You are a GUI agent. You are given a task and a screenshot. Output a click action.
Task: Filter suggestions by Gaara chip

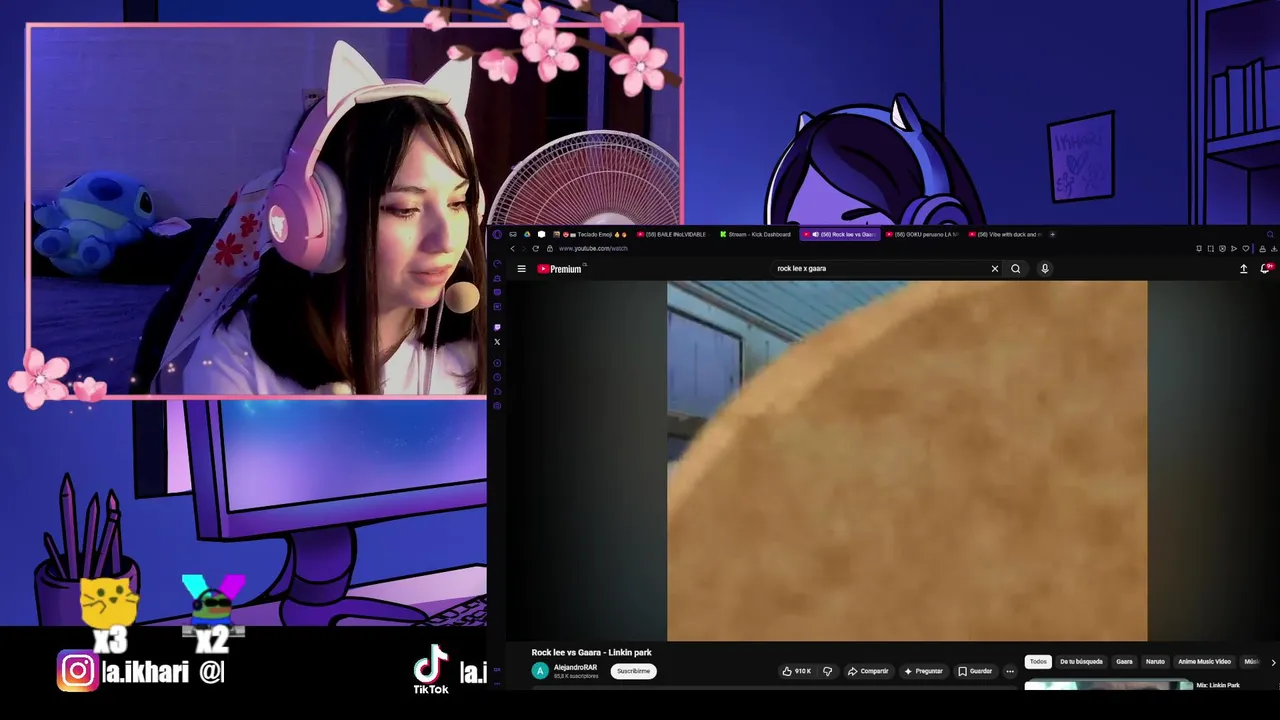coord(1124,661)
